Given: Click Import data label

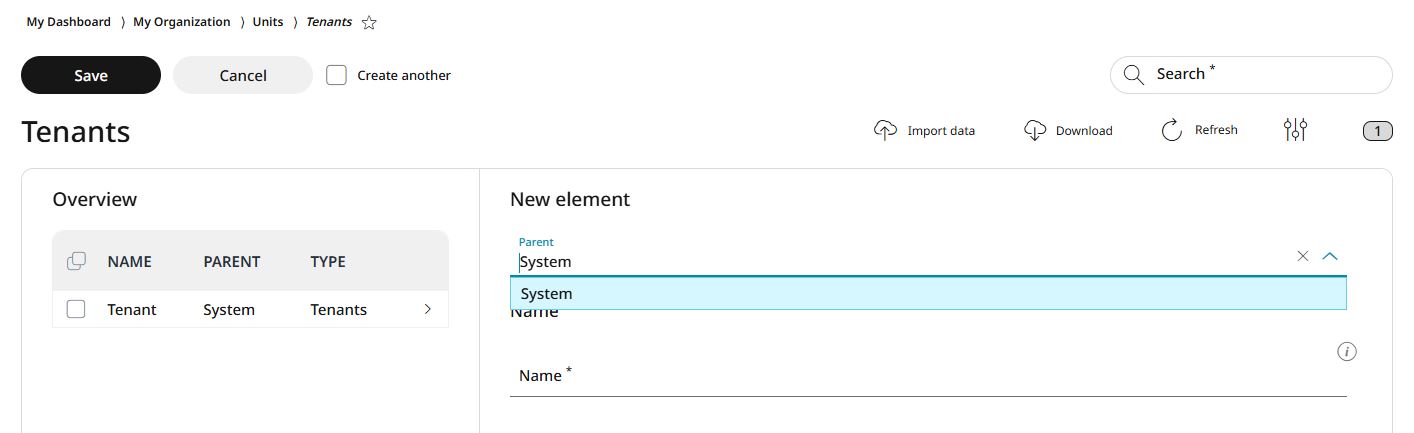Looking at the screenshot, I should tap(941, 130).
